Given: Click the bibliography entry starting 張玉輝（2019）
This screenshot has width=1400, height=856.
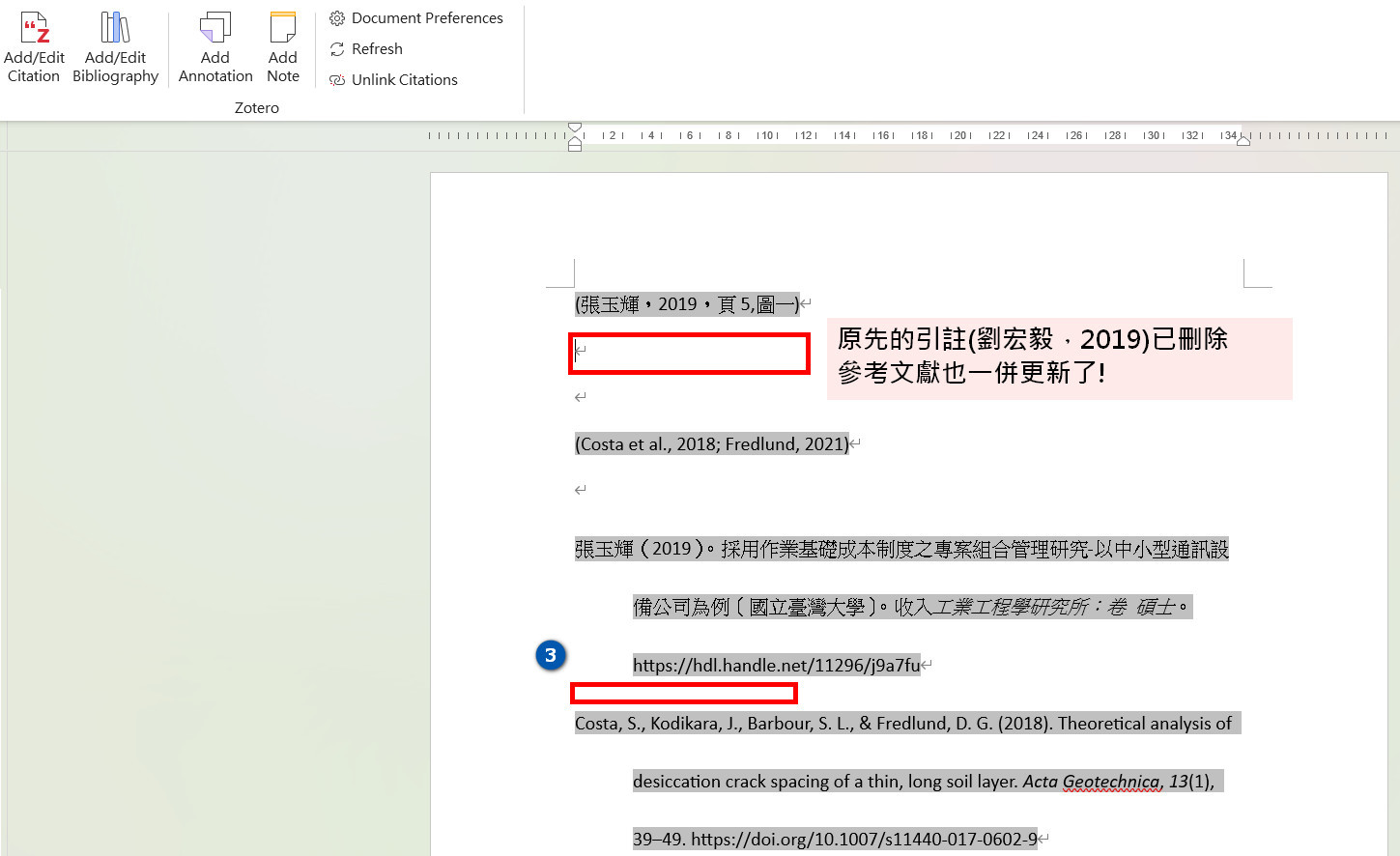Looking at the screenshot, I should click(x=901, y=549).
